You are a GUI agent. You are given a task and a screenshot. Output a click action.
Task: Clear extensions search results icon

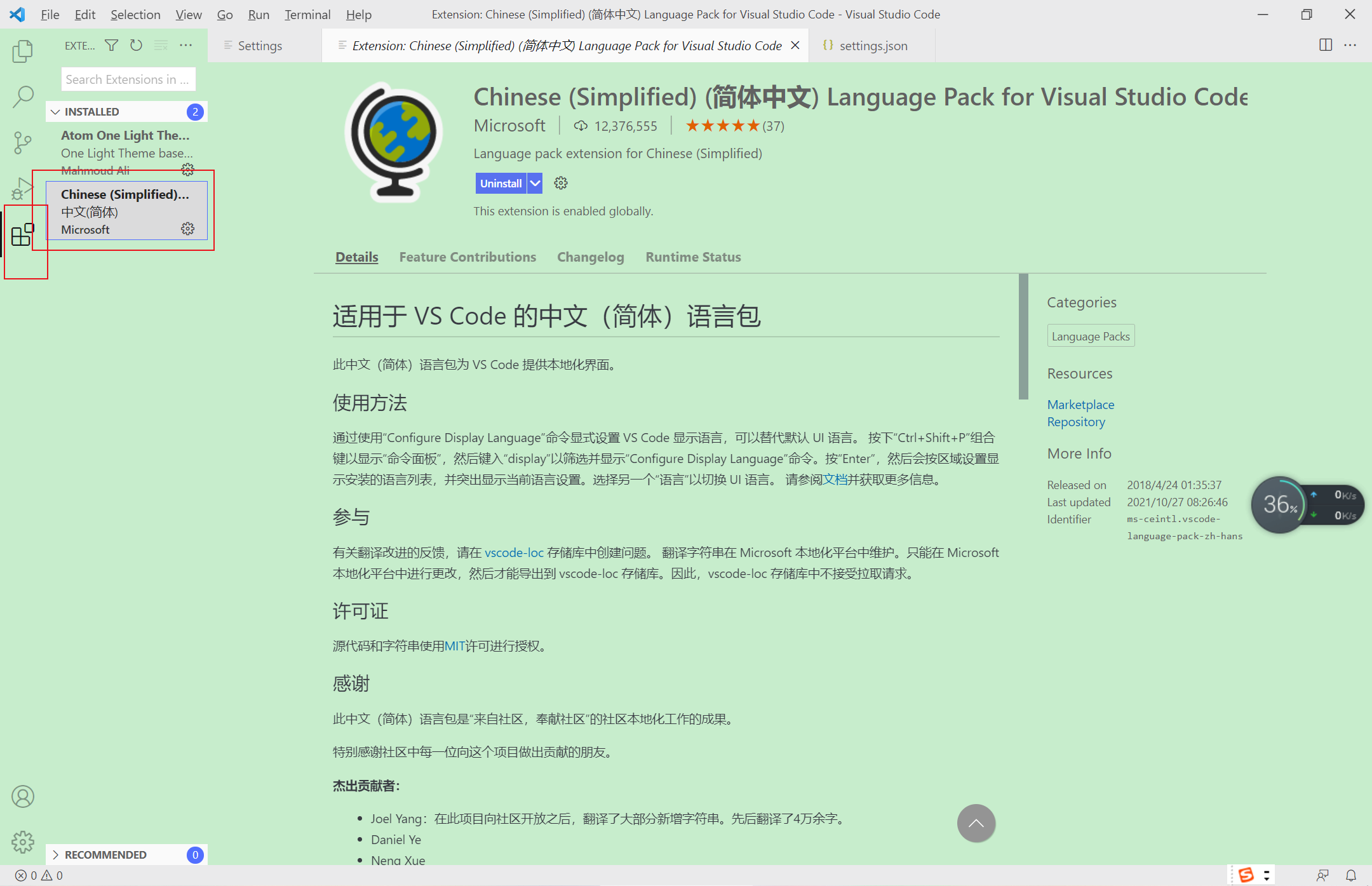(x=161, y=45)
